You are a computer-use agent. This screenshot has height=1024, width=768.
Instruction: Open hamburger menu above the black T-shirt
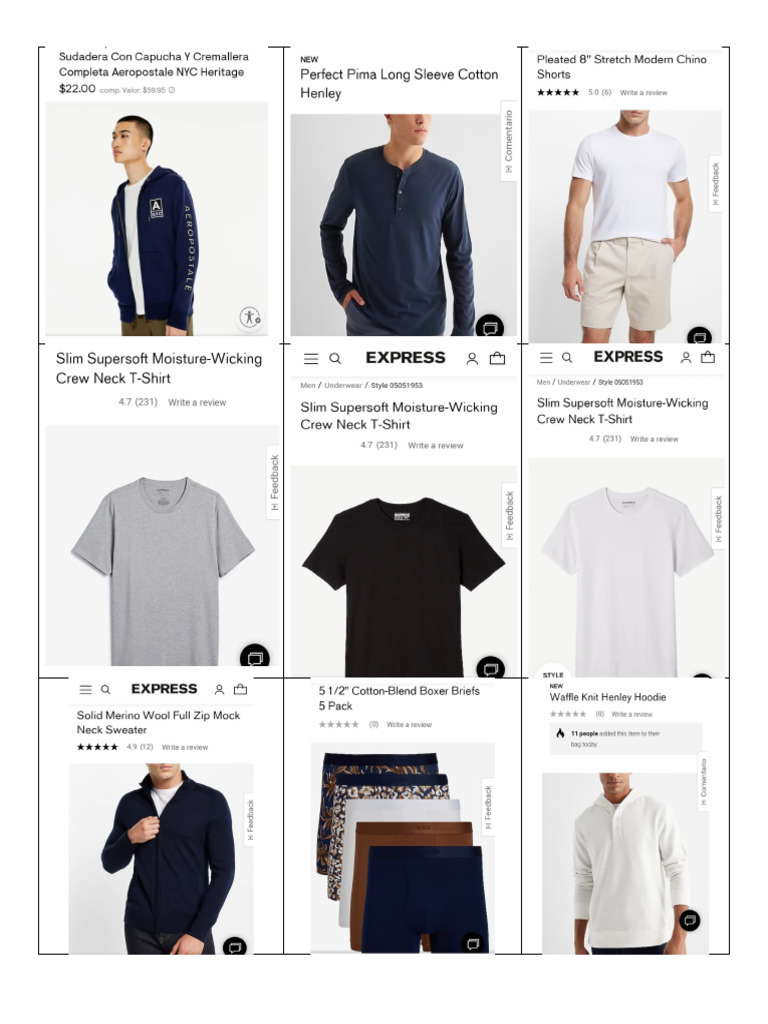pos(311,359)
